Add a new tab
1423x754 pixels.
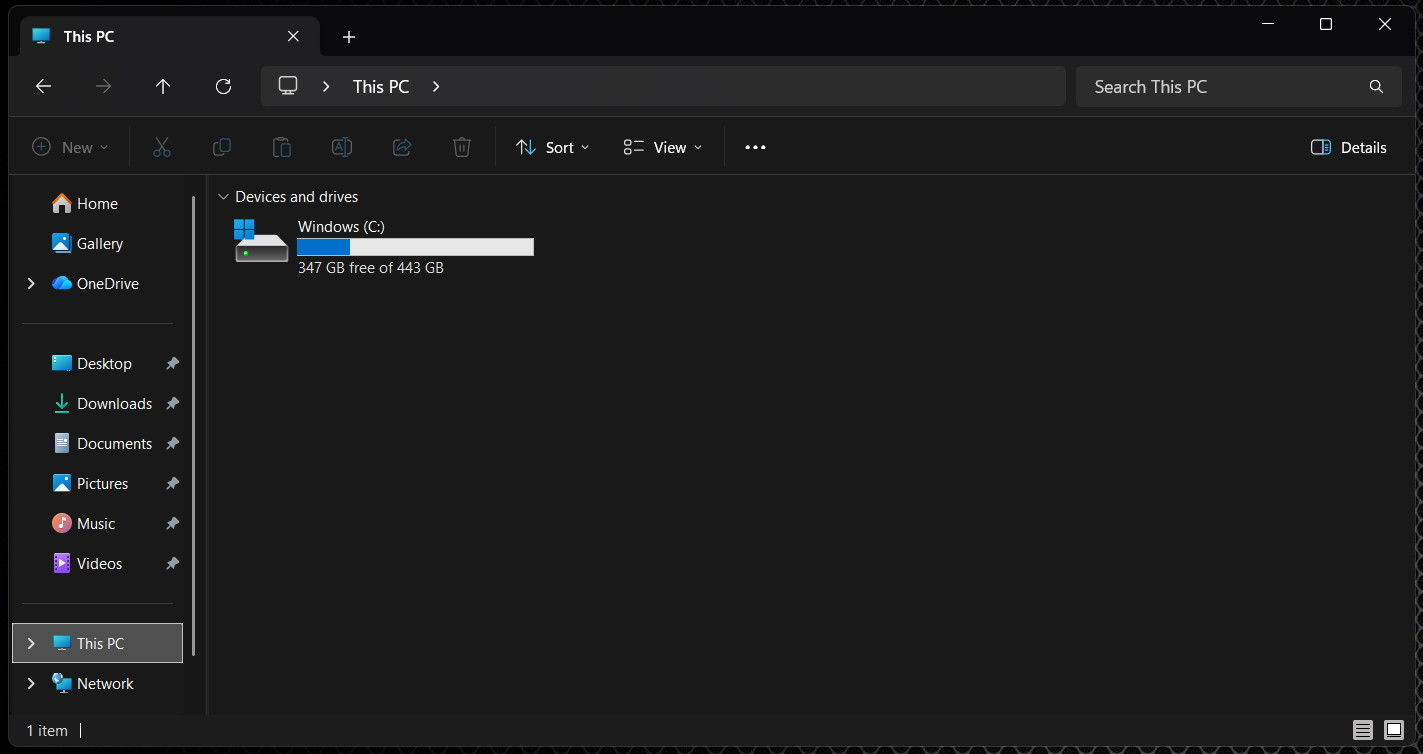pos(348,37)
